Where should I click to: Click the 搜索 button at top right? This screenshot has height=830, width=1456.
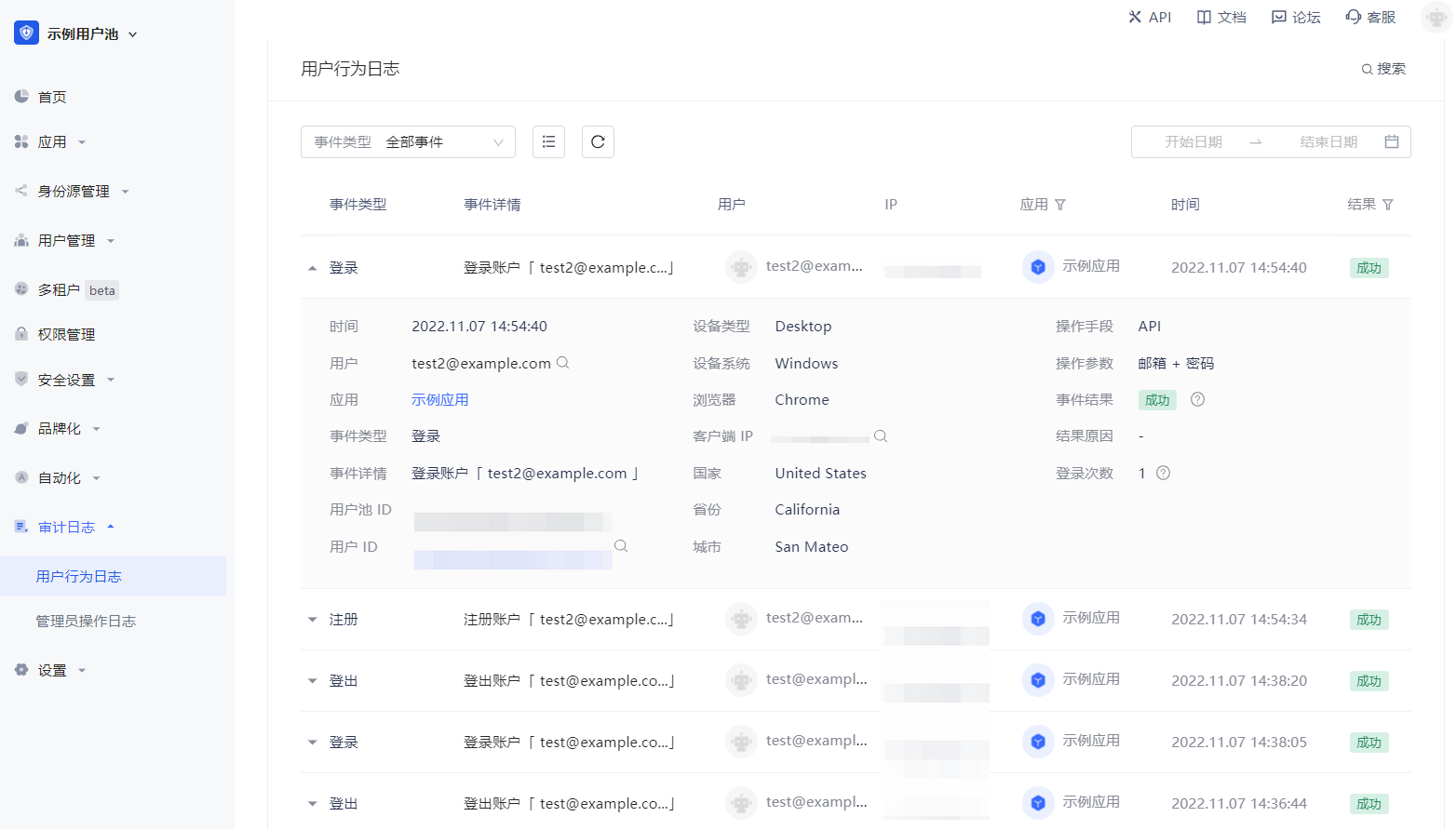[x=1383, y=69]
